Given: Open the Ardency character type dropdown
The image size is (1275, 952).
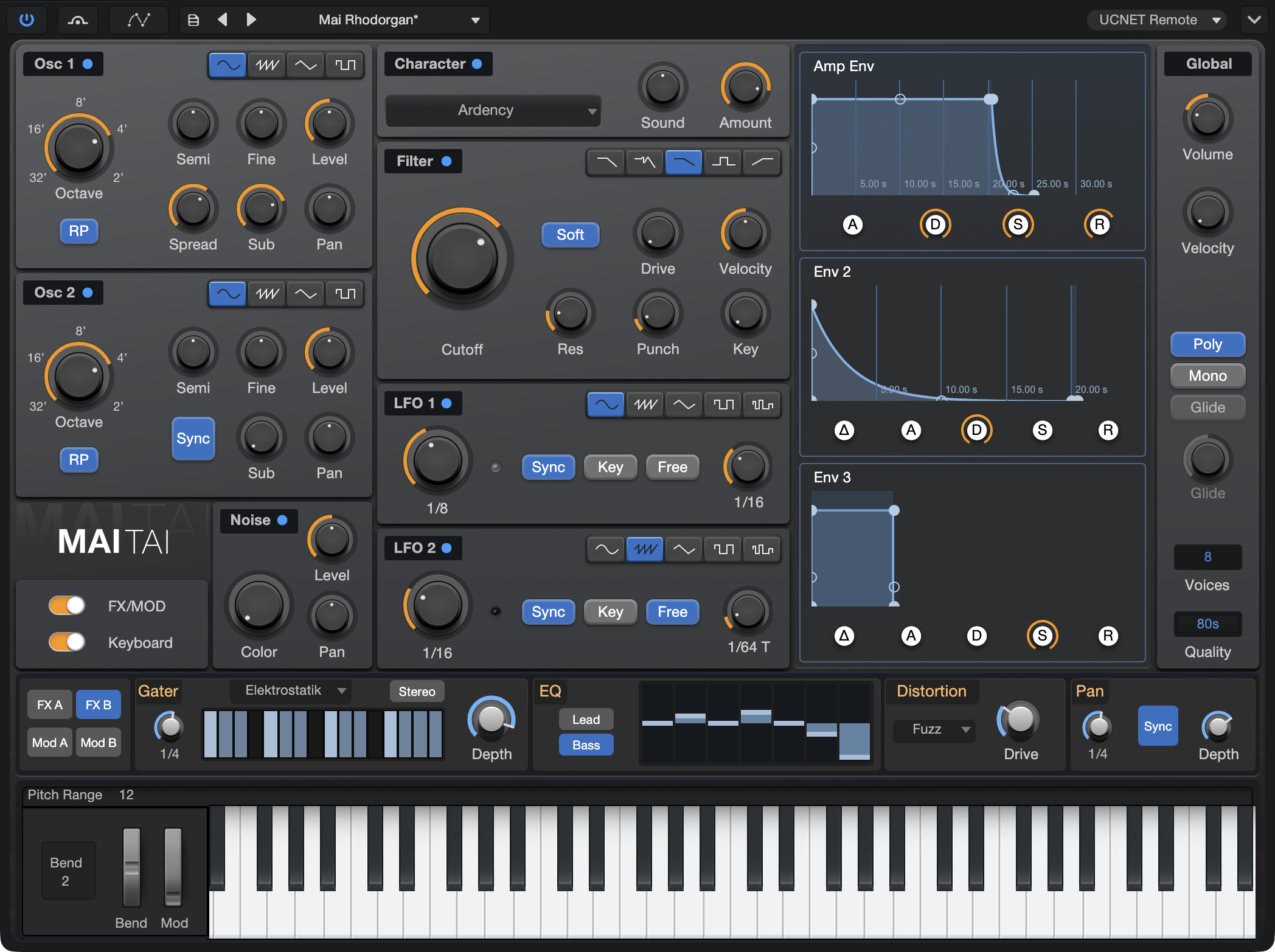Looking at the screenshot, I should point(493,110).
